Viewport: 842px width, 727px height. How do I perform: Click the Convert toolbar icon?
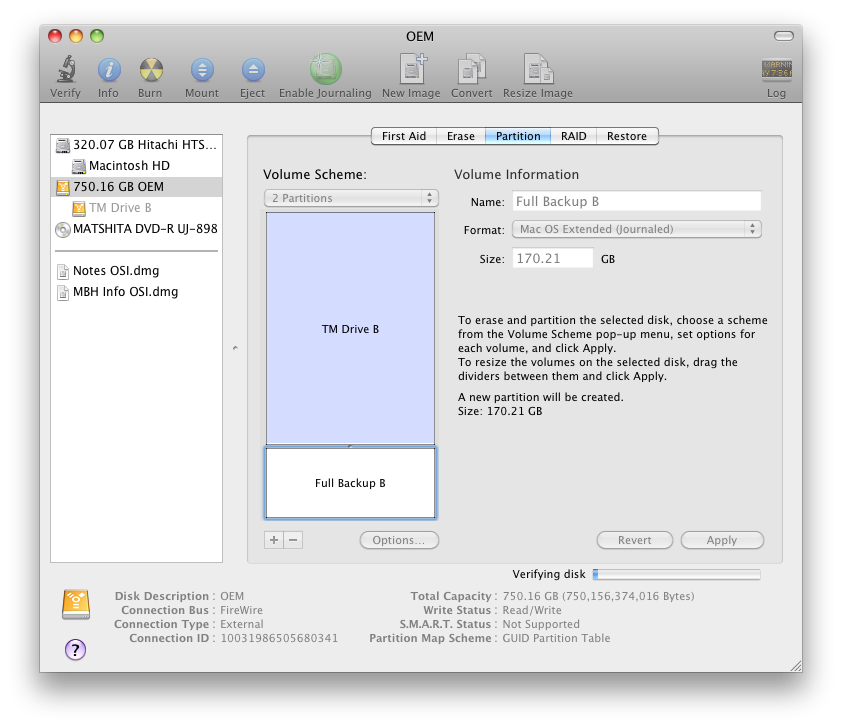(471, 69)
